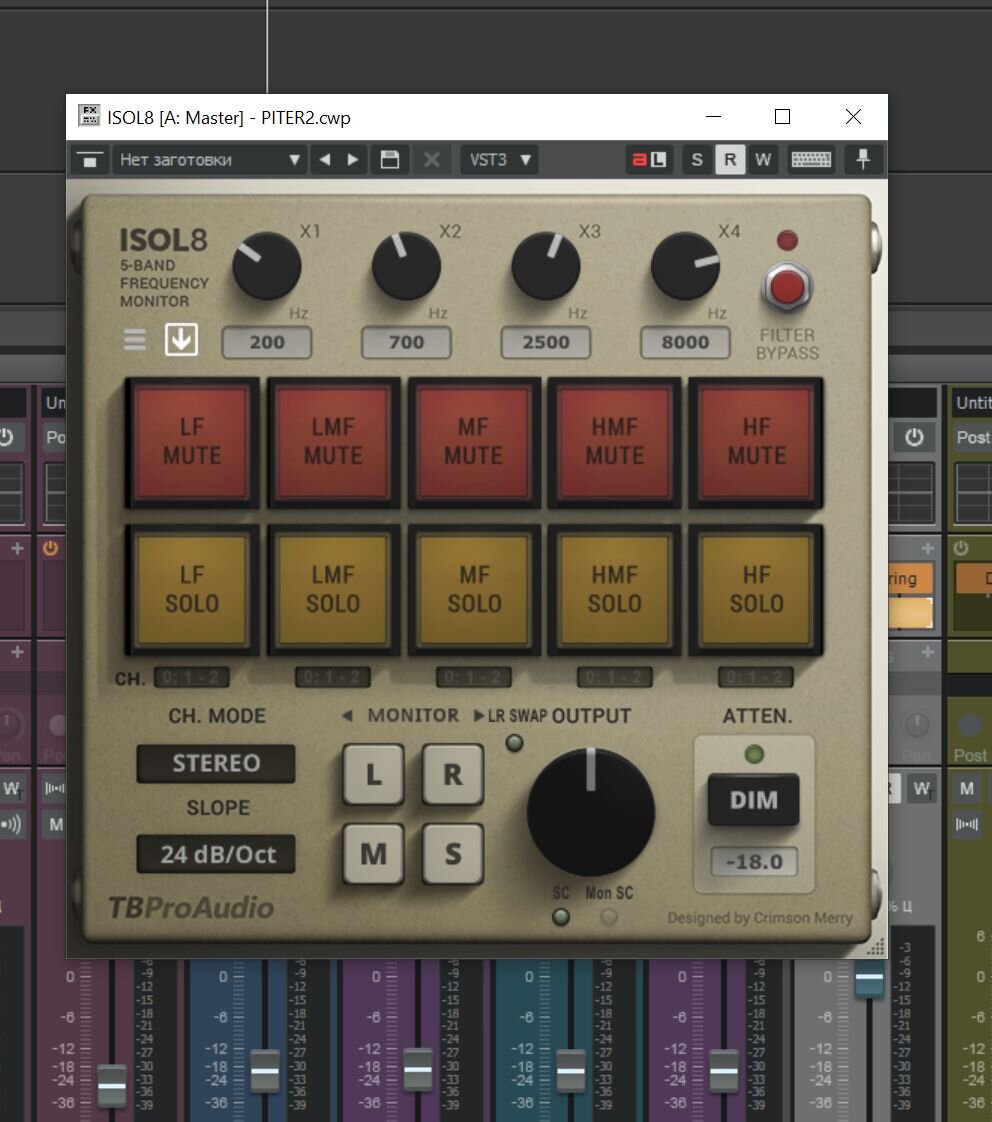This screenshot has width=992, height=1122.
Task: Click the 2500 Hz value field
Action: coord(546,342)
